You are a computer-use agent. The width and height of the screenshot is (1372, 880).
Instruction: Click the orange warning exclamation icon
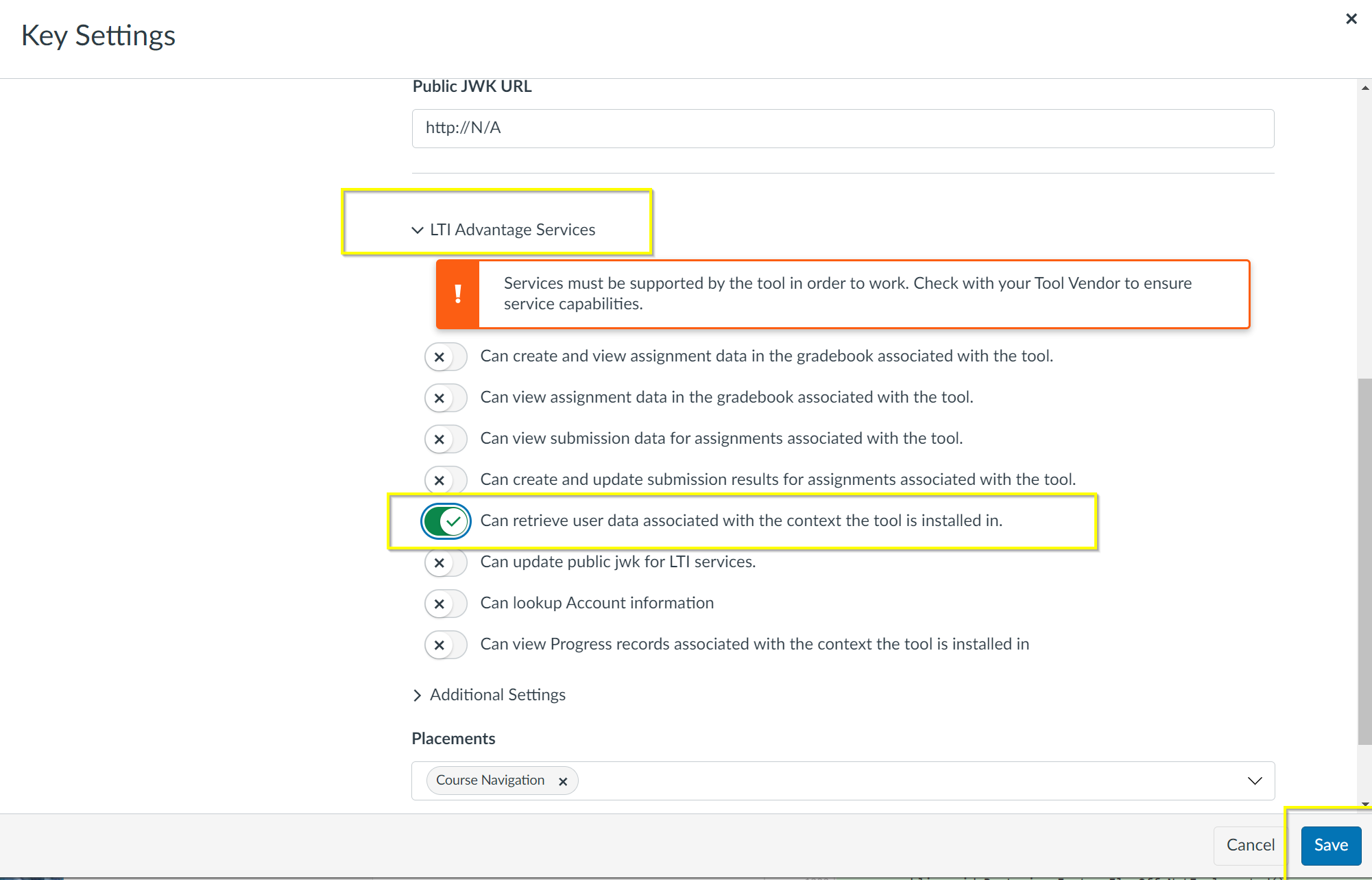pos(457,294)
